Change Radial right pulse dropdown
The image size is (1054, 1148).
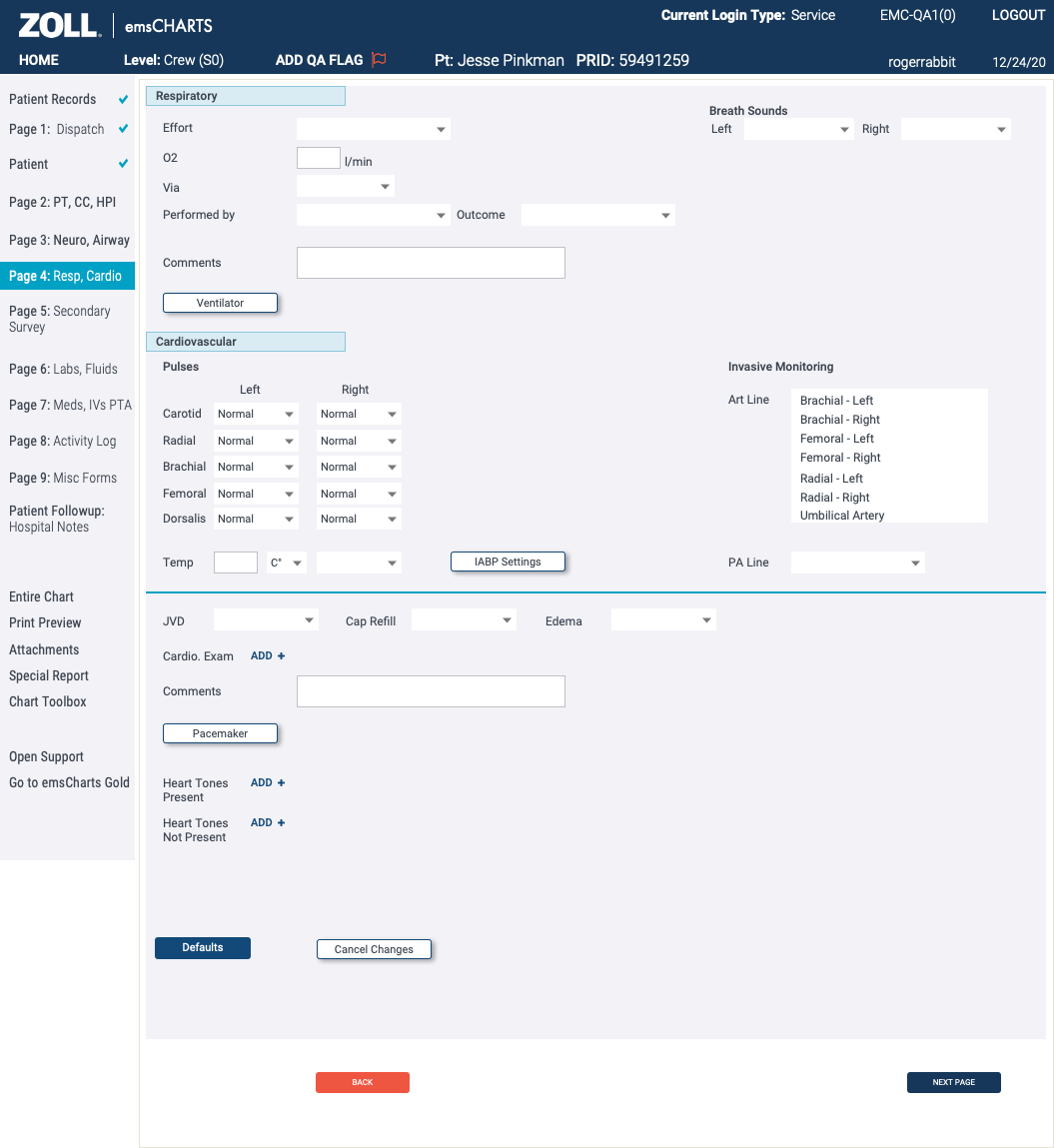pos(359,441)
